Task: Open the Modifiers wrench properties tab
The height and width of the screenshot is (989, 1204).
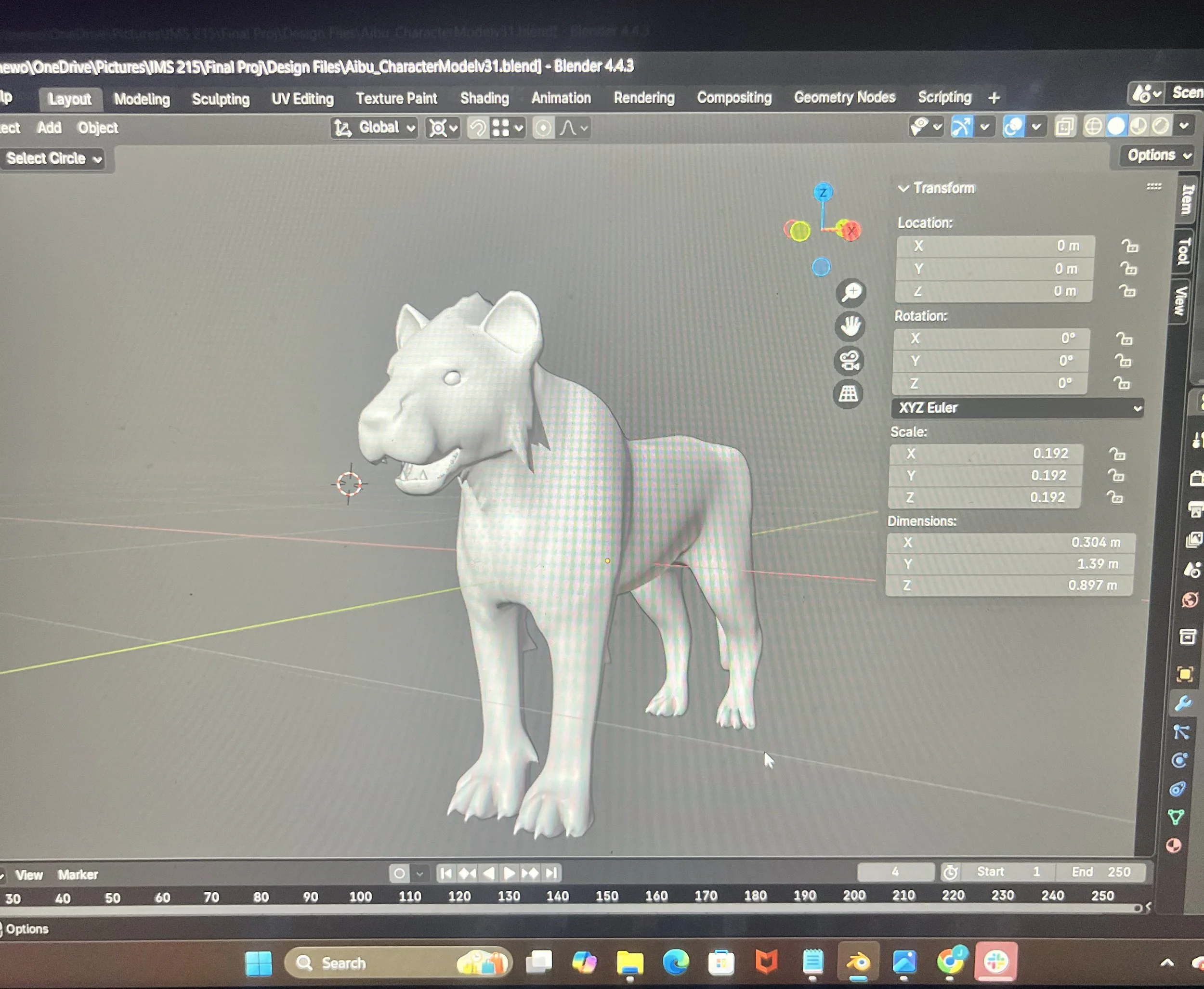Action: click(1183, 703)
